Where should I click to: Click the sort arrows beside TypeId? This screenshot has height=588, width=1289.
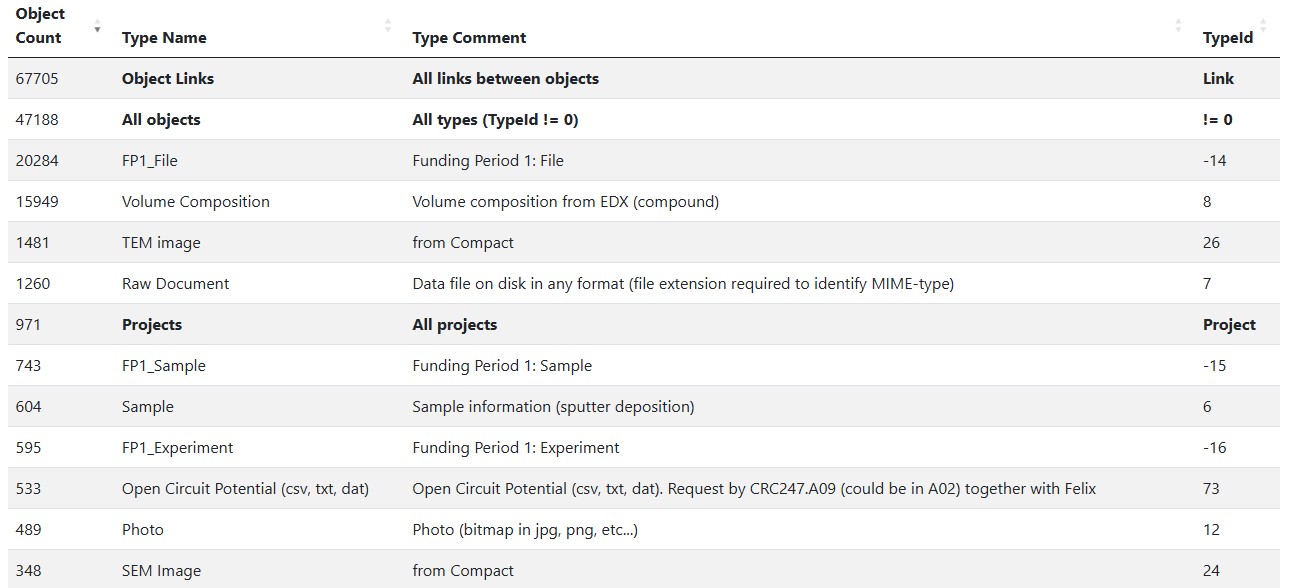(x=1263, y=26)
